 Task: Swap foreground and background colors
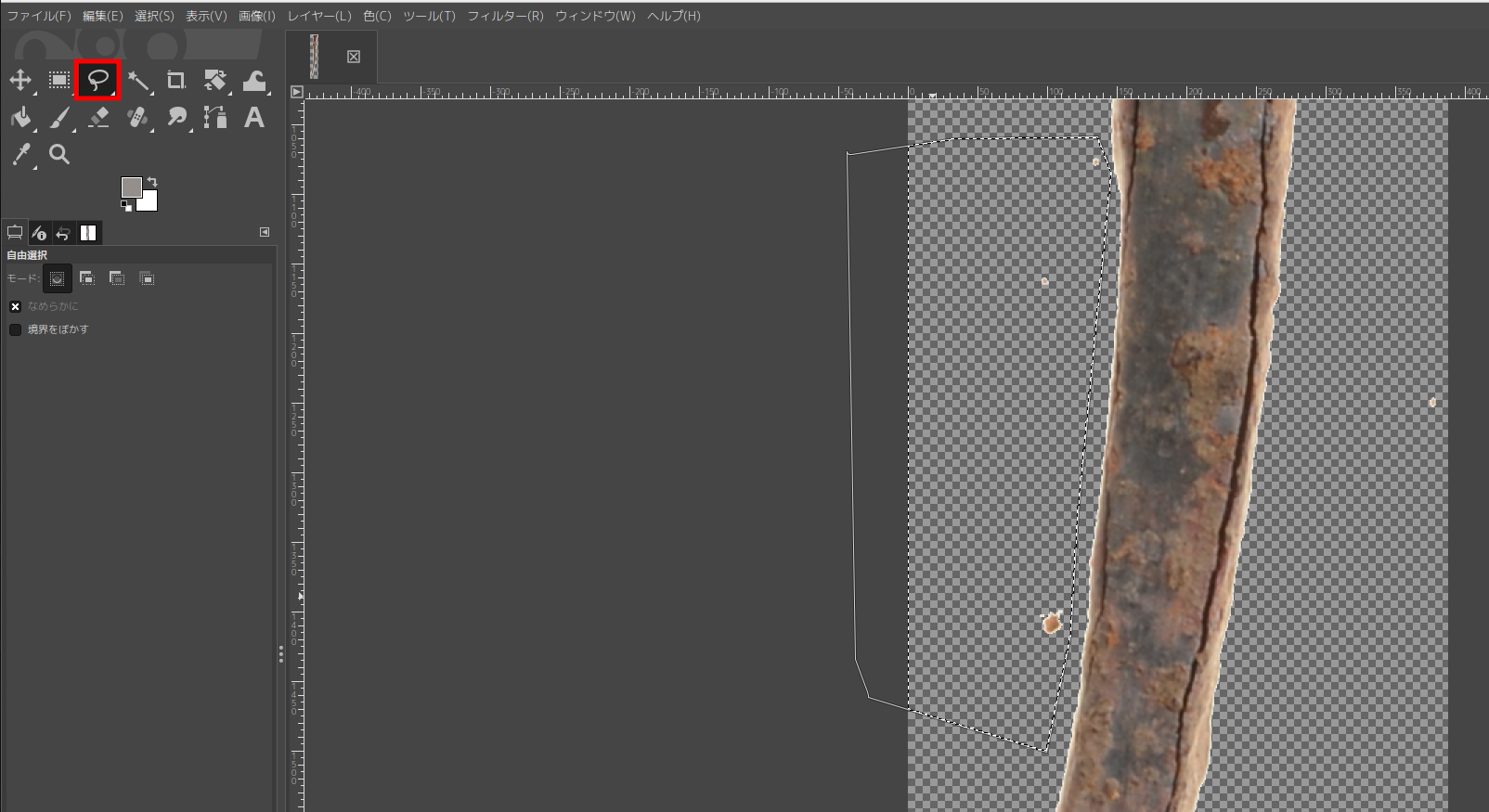[x=152, y=182]
